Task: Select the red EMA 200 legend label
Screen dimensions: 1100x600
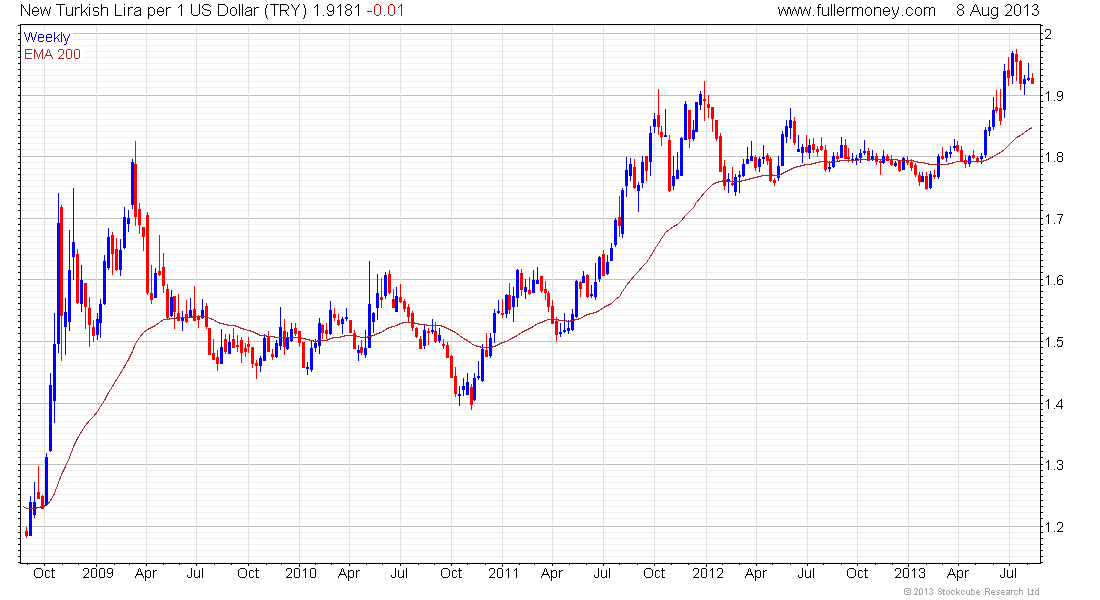Action: 53,54
